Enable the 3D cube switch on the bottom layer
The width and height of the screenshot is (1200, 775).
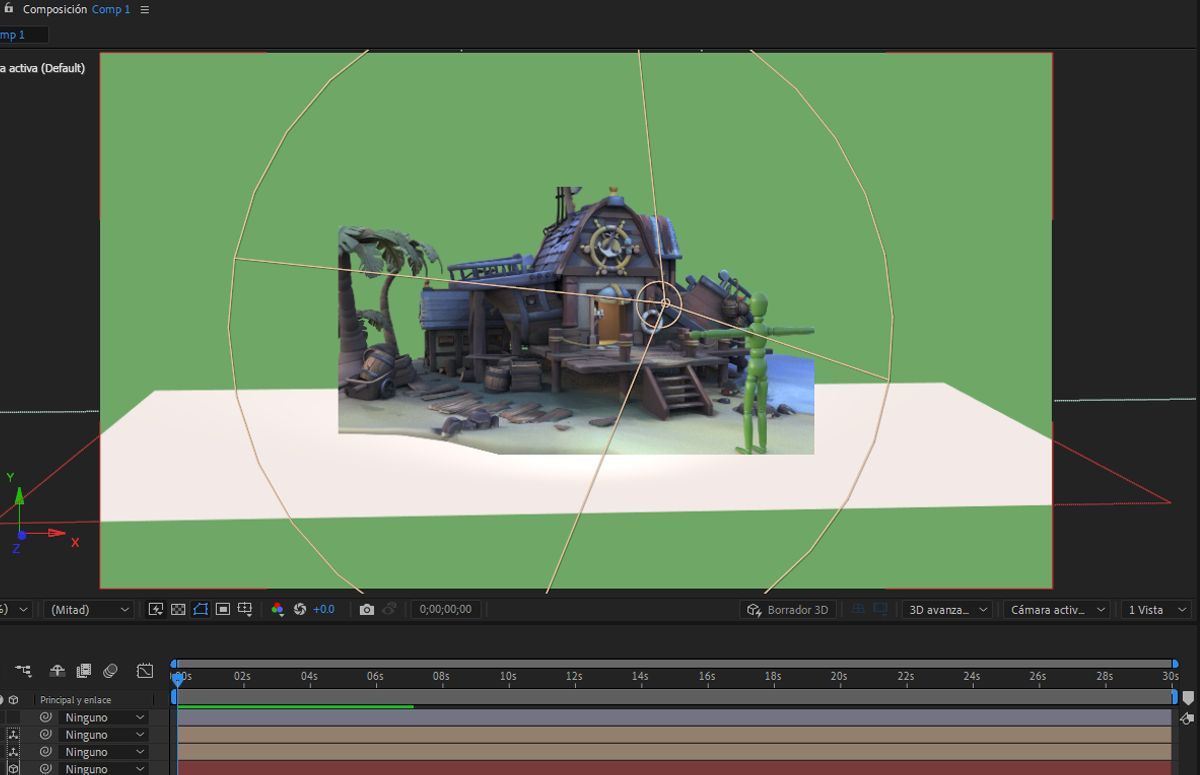[13, 768]
